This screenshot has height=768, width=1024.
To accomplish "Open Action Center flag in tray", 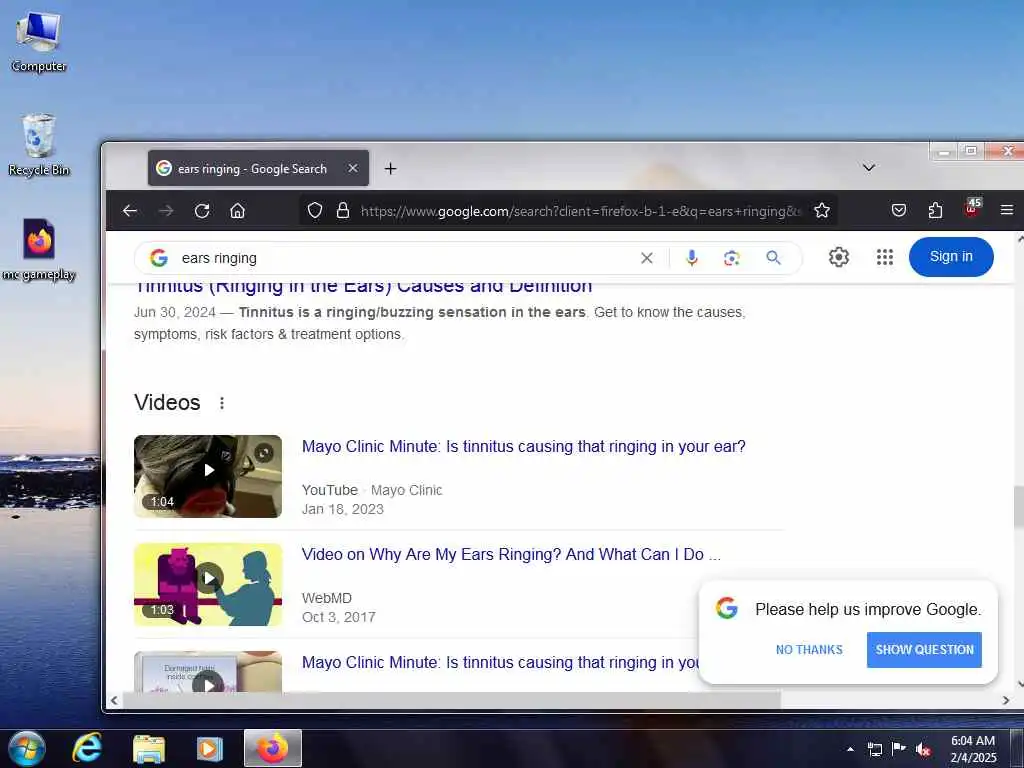I will coord(899,749).
